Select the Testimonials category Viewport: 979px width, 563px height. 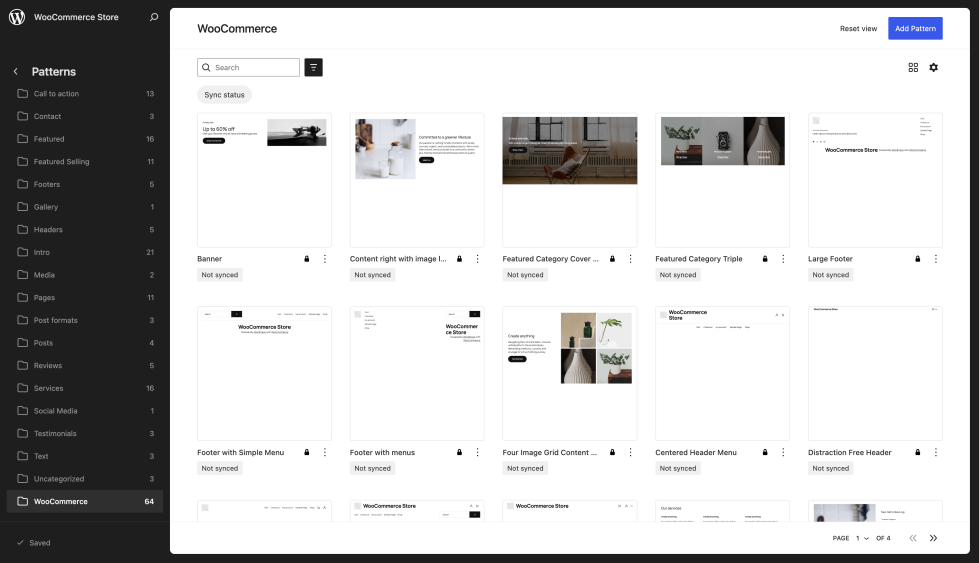click(x=85, y=433)
